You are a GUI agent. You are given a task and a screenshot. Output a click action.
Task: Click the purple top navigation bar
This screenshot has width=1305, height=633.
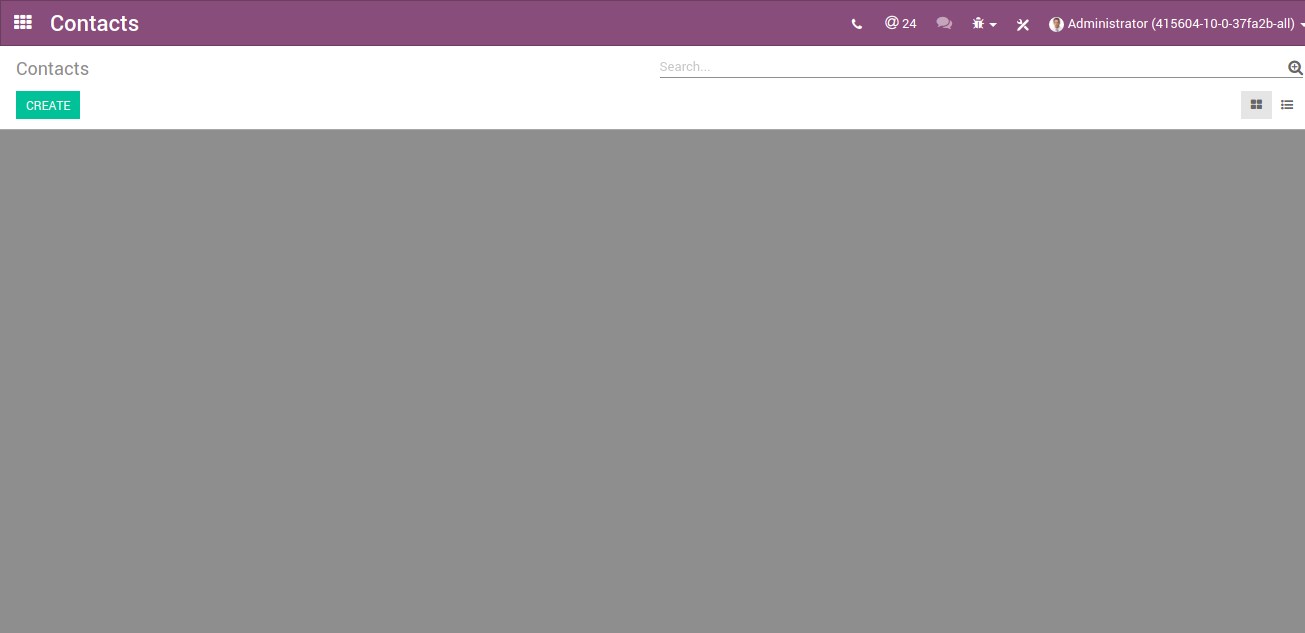pos(500,22)
